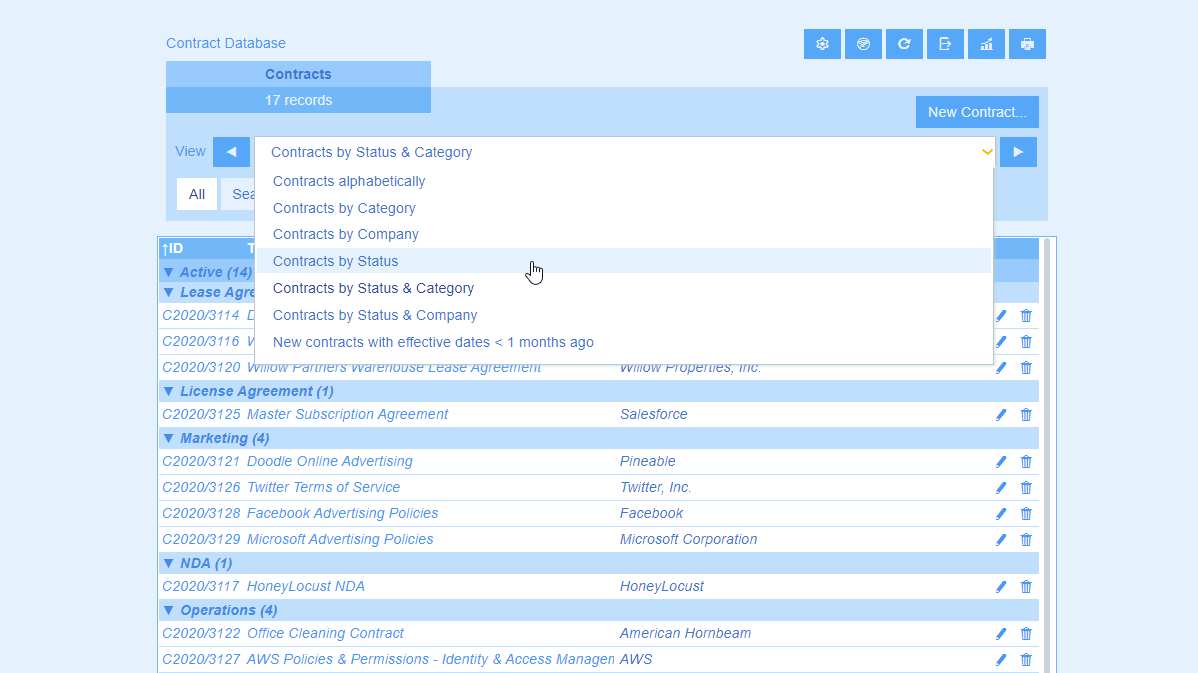Image resolution: width=1198 pixels, height=673 pixels.
Task: Click the print icon in top toolbar
Action: [x=1027, y=44]
